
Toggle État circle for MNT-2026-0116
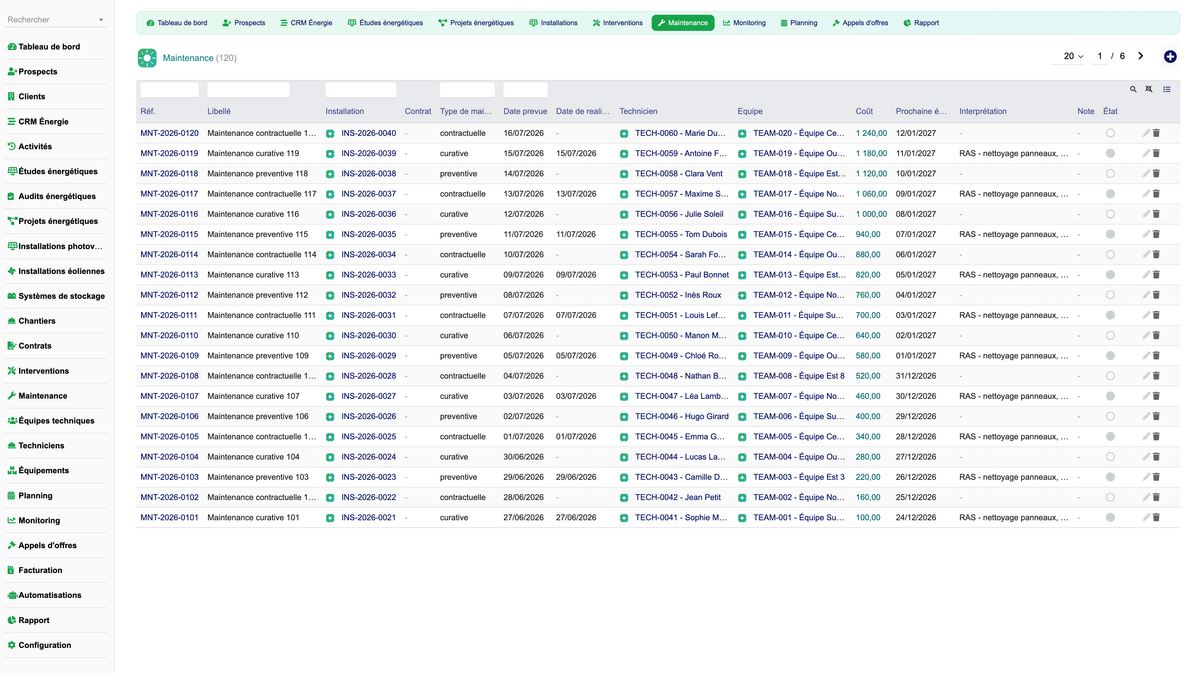pyautogui.click(x=1110, y=214)
